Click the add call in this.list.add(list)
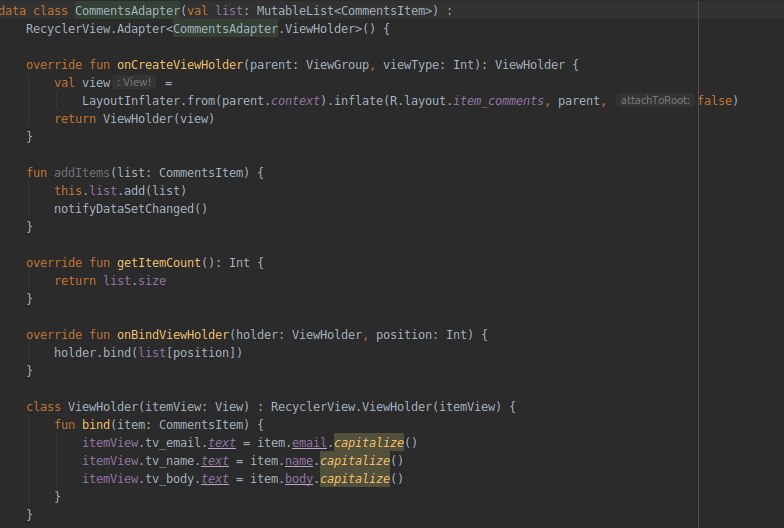Viewport: 784px width, 528px height. point(134,190)
